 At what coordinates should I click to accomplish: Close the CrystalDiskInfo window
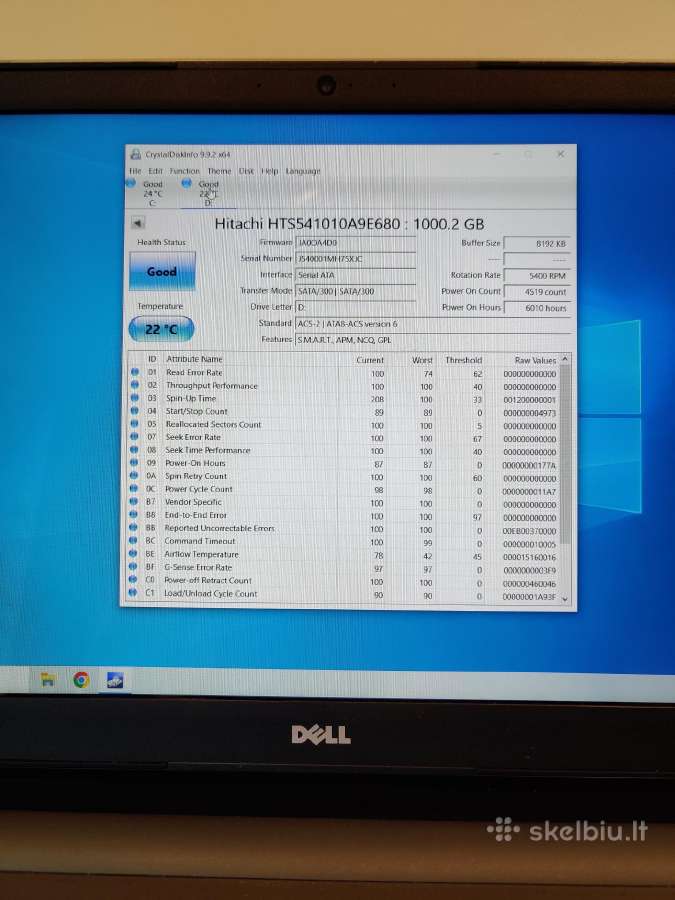pyautogui.click(x=560, y=154)
